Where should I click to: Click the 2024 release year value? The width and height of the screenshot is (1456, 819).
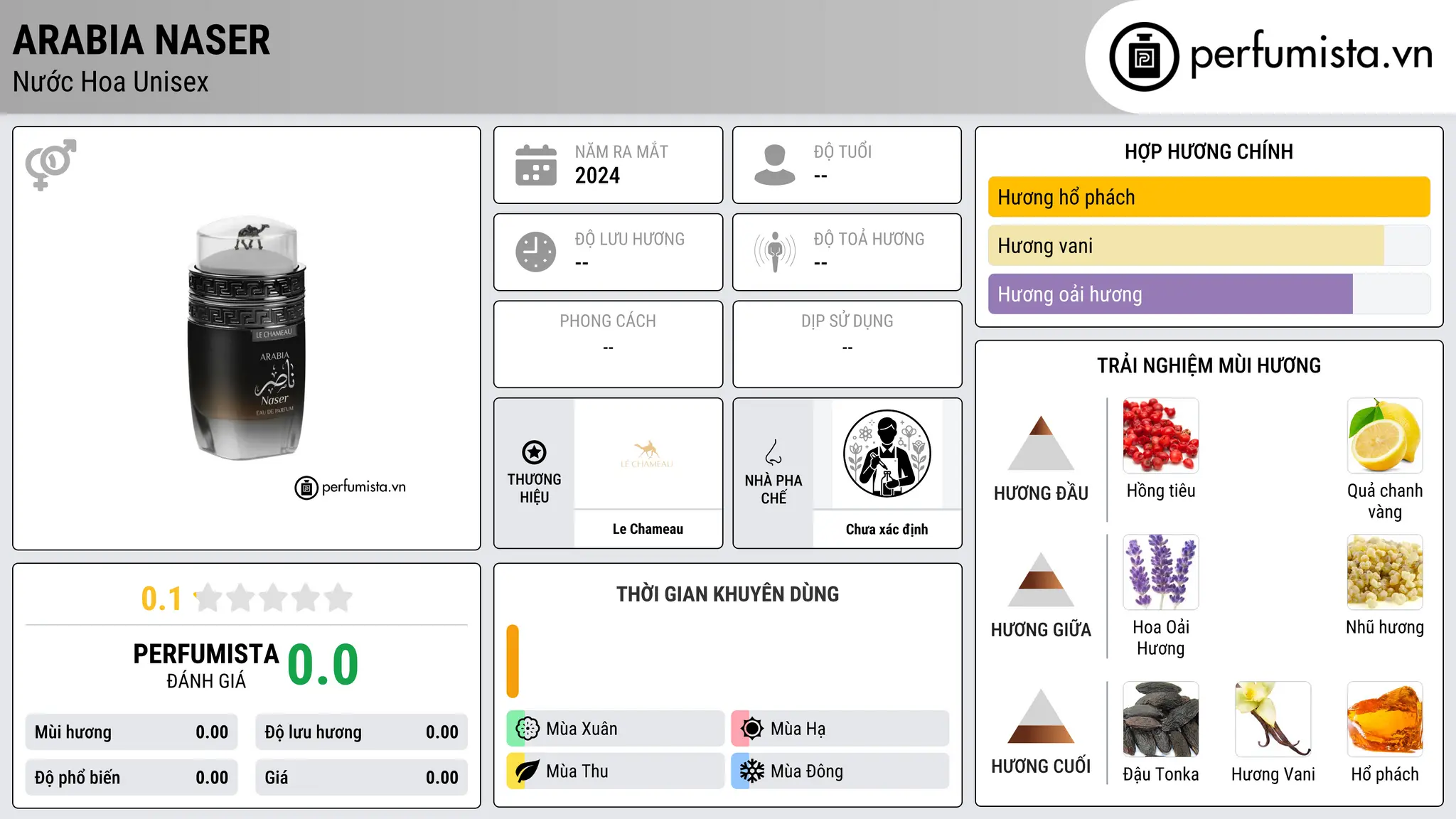tap(597, 176)
